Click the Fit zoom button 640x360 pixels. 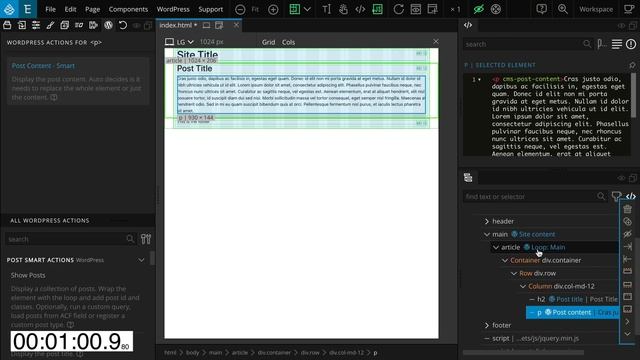(255, 9)
